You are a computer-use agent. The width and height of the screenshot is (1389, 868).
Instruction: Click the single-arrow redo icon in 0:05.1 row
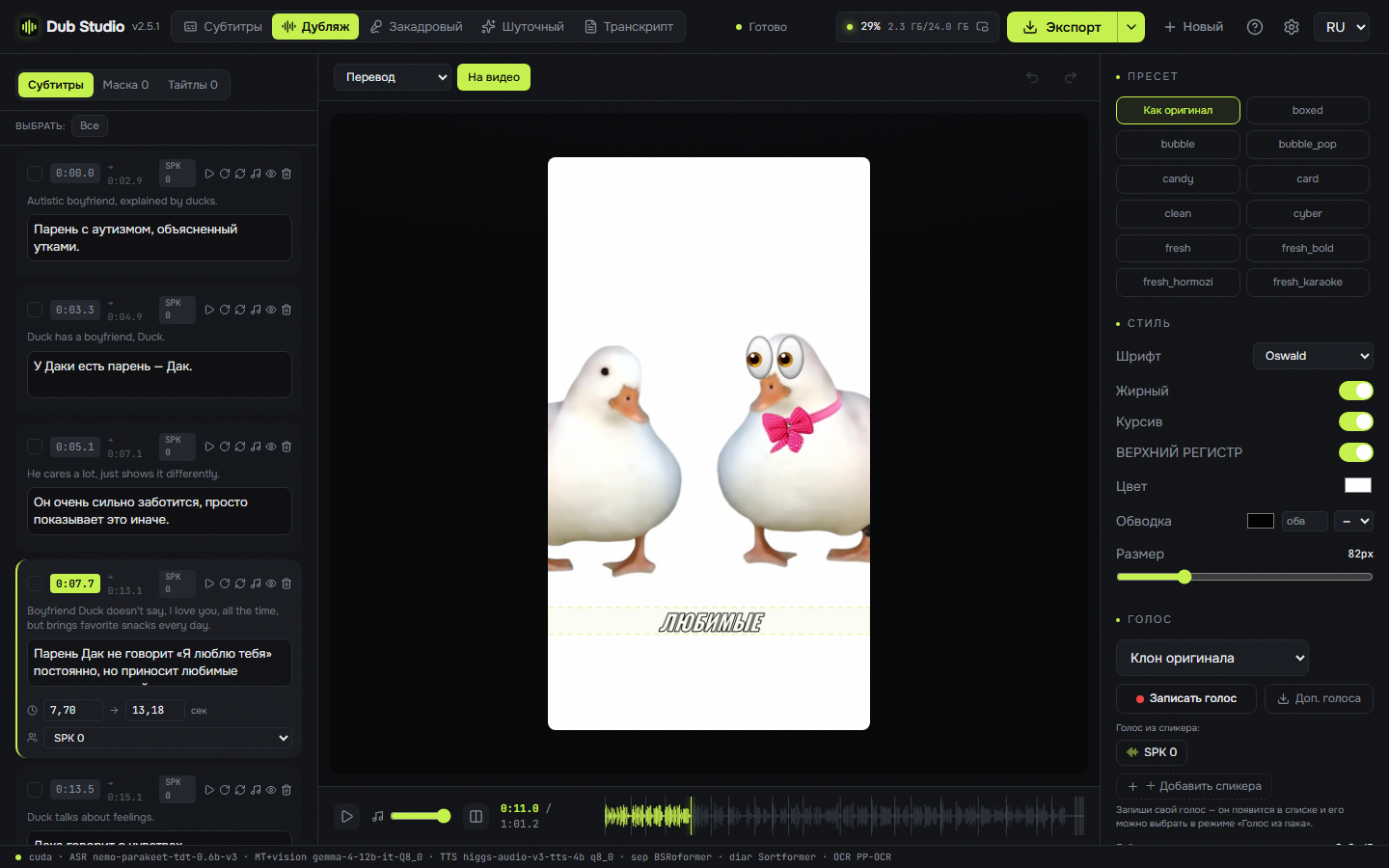click(225, 447)
